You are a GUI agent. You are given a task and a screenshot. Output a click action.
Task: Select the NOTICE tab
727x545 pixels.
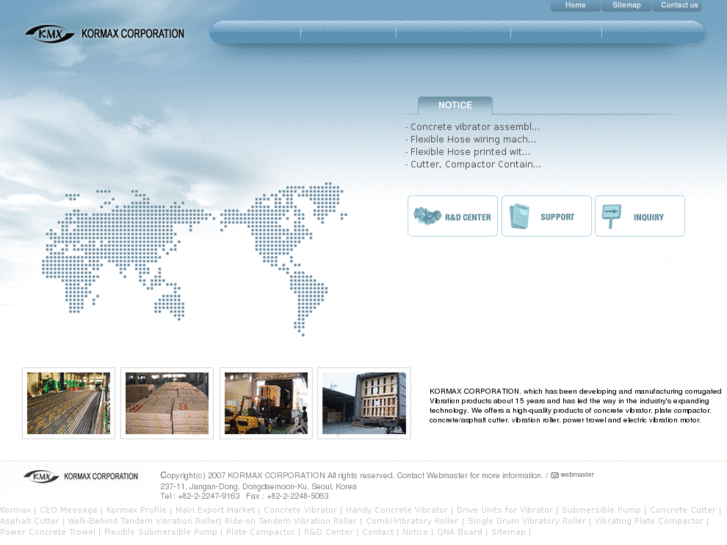(x=455, y=105)
